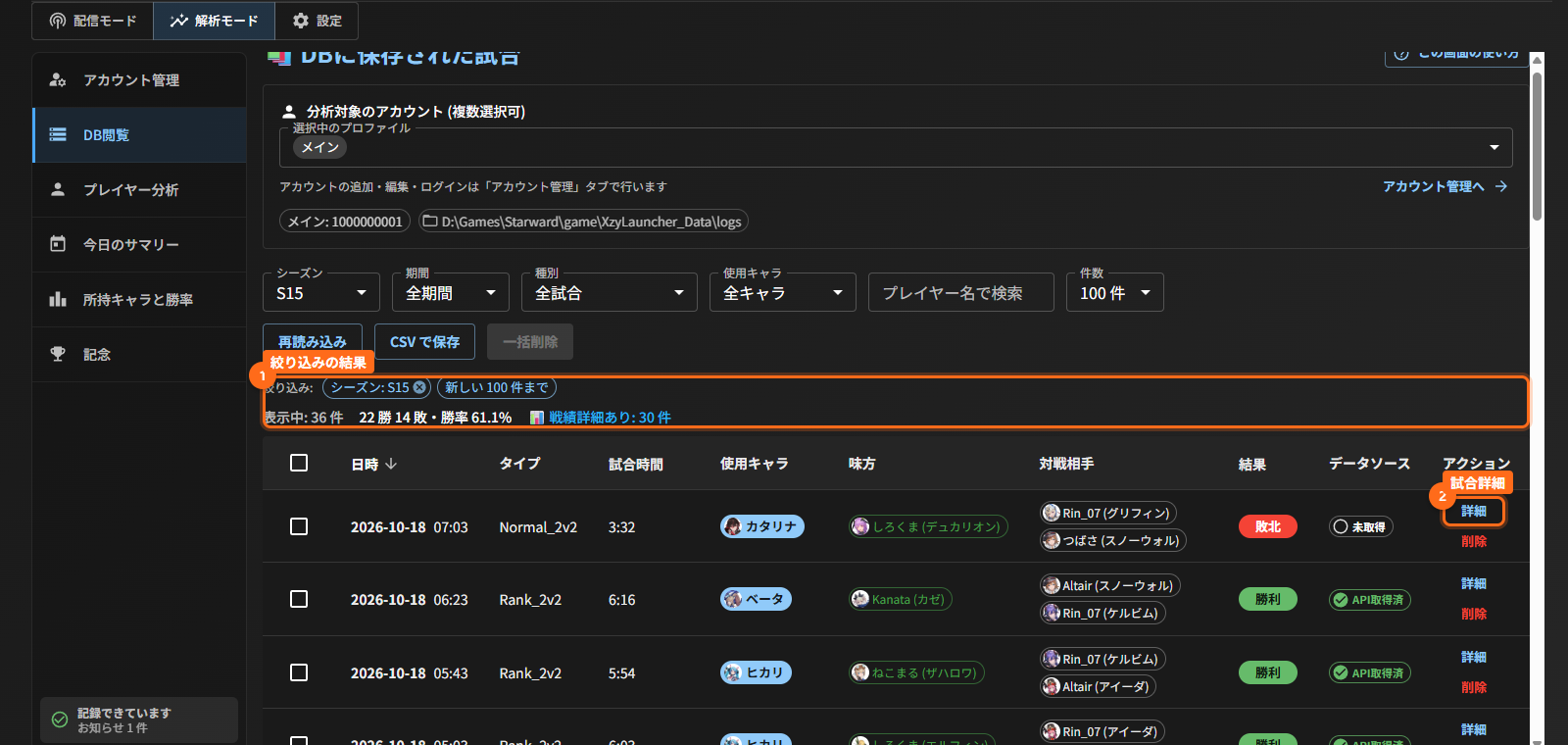Select DB閲覧 sidebar item
Viewport: 1568px width, 745px height.
click(139, 135)
